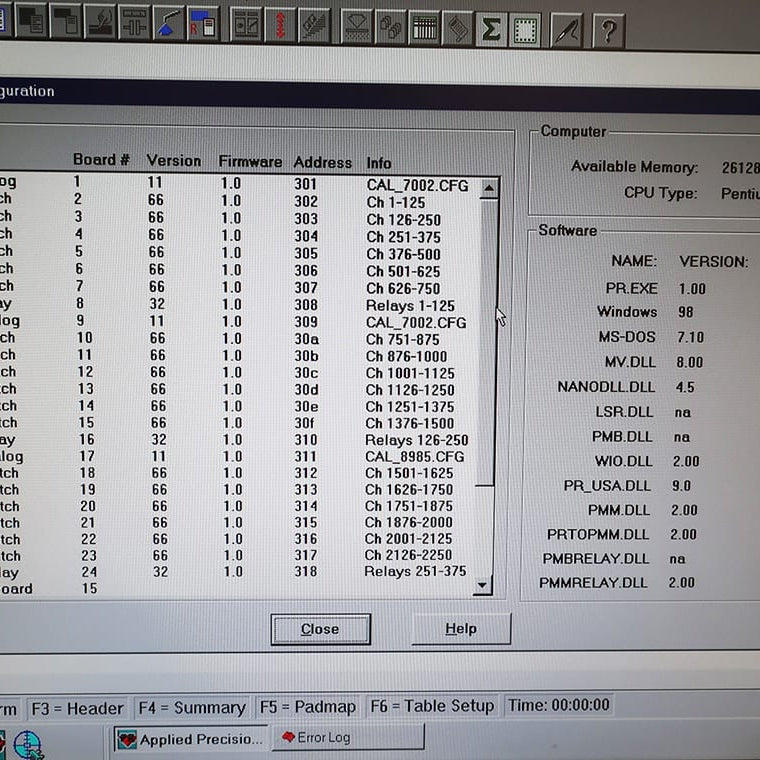Click the Time: 00:00:00 status field
760x760 pixels.
coord(559,705)
